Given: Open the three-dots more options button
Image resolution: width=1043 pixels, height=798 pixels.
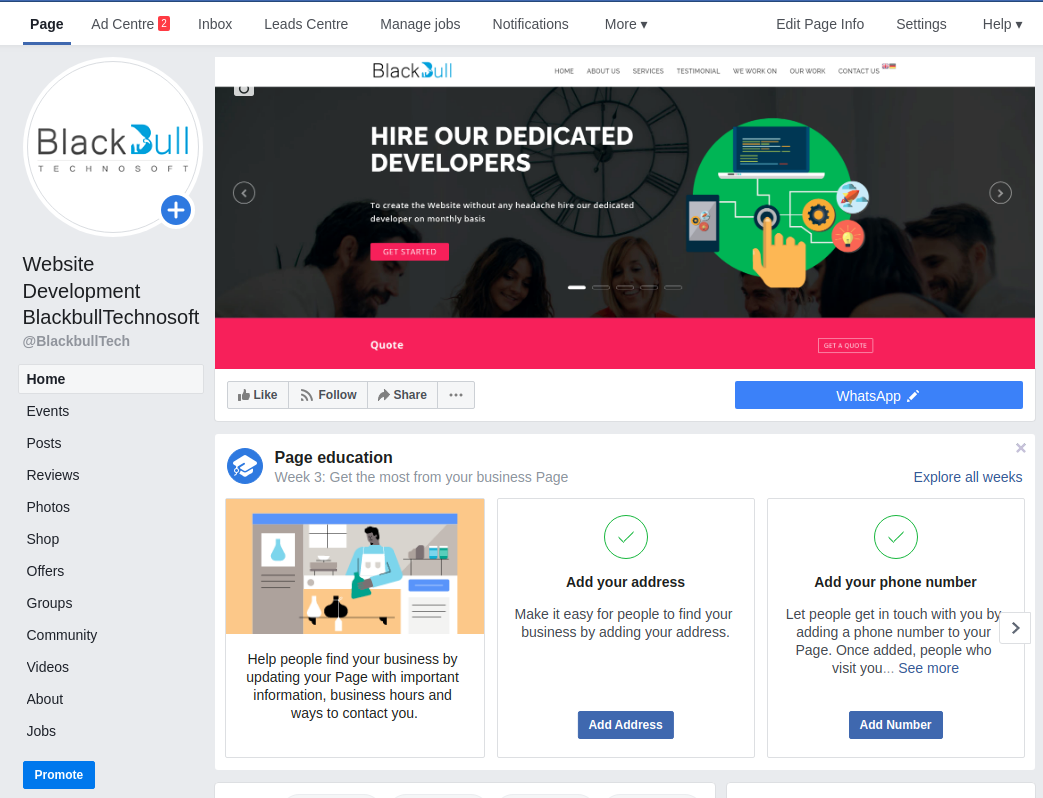Looking at the screenshot, I should point(455,395).
